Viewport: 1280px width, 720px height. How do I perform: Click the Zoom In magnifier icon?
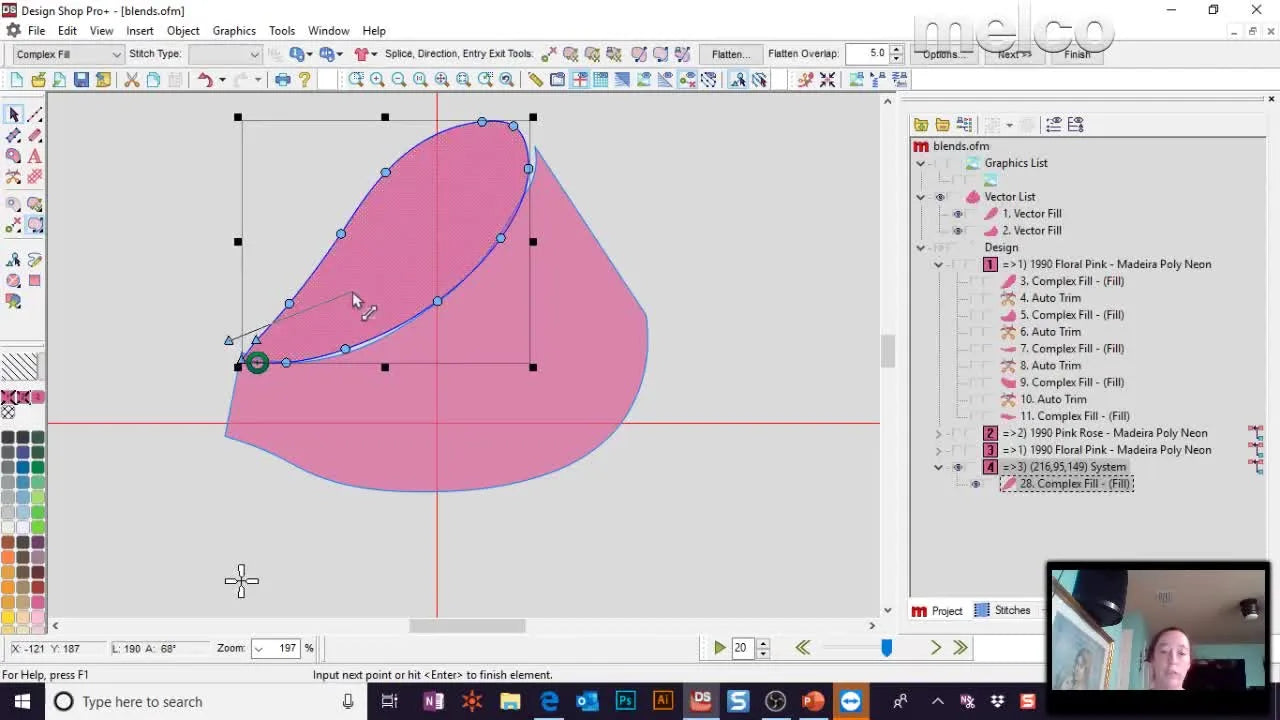[377, 80]
